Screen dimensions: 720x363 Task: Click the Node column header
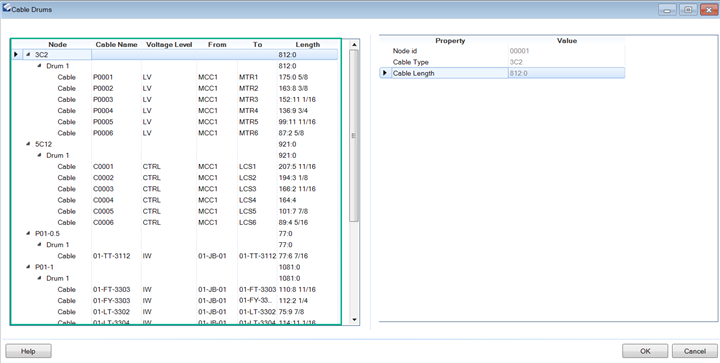[57, 45]
